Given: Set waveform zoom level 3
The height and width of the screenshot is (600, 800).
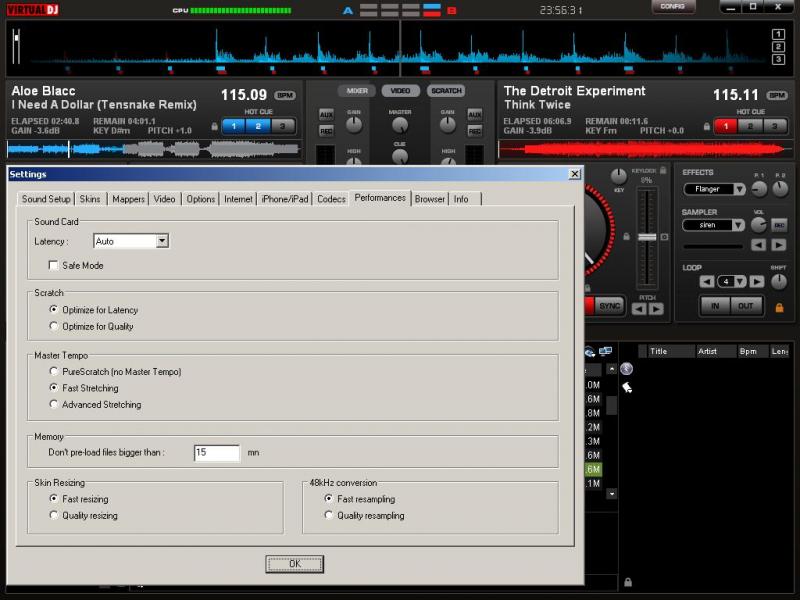Looking at the screenshot, I should [778, 60].
